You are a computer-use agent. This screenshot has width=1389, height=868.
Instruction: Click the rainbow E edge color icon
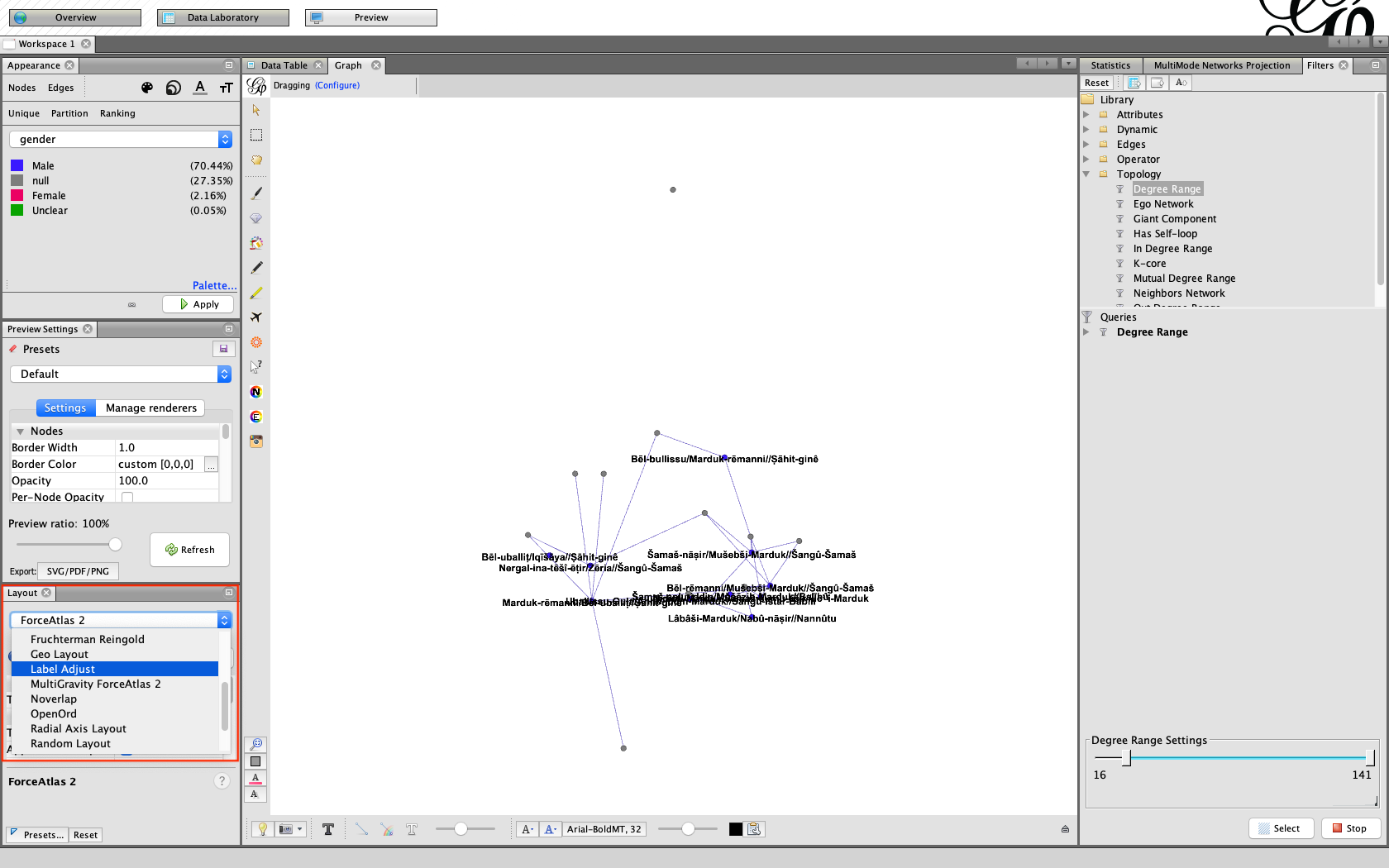256,417
